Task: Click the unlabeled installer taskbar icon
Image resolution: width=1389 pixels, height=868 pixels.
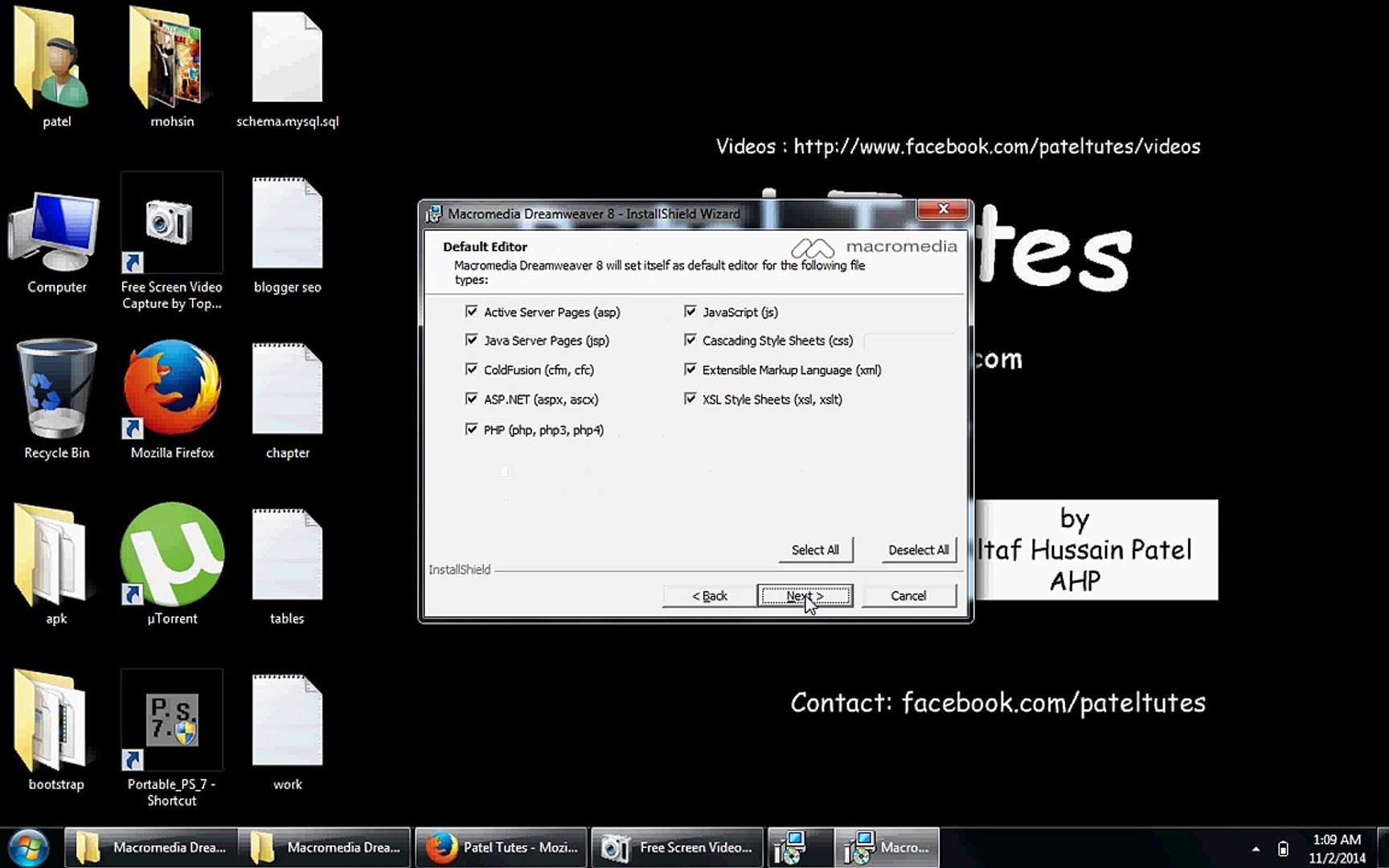Action: pyautogui.click(x=800, y=848)
